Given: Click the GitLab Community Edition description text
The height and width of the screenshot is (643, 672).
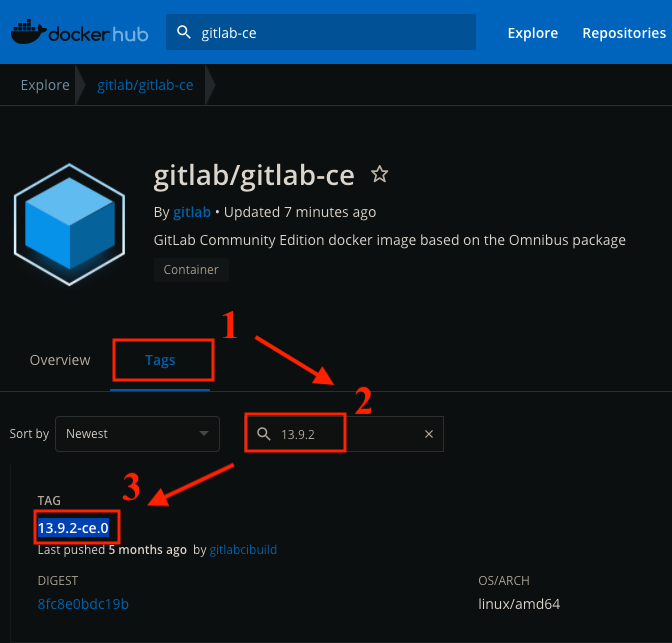Looking at the screenshot, I should coord(390,240).
